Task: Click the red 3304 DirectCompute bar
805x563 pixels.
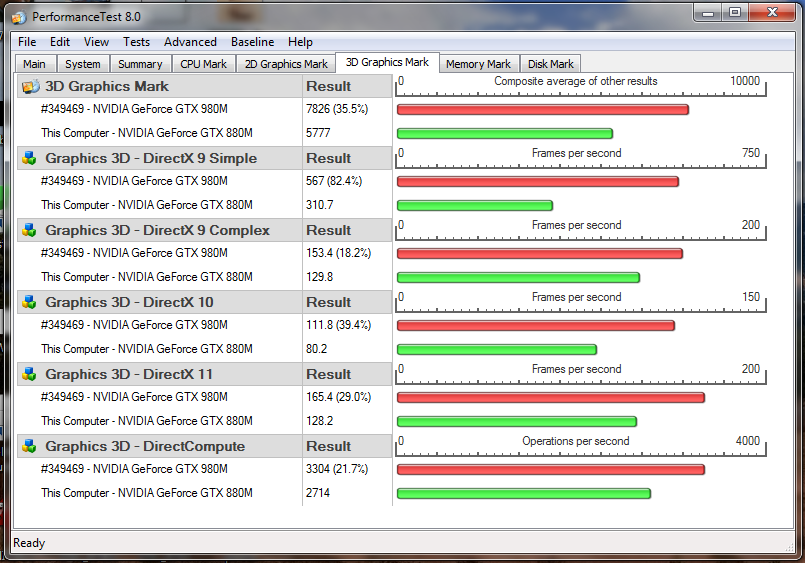Action: (550, 469)
